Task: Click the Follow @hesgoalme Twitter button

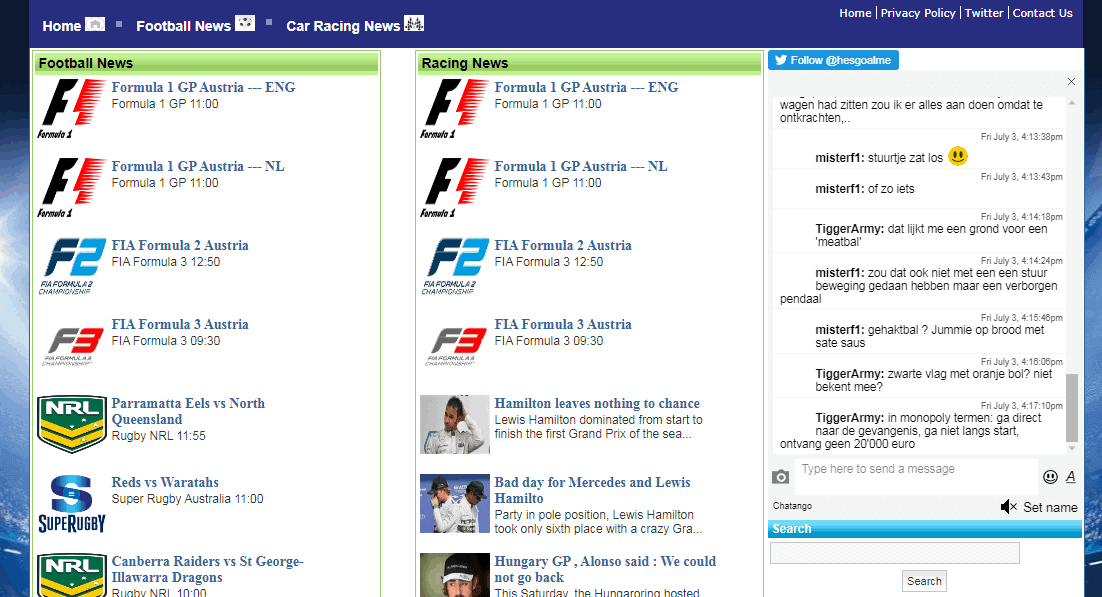Action: 833,60
